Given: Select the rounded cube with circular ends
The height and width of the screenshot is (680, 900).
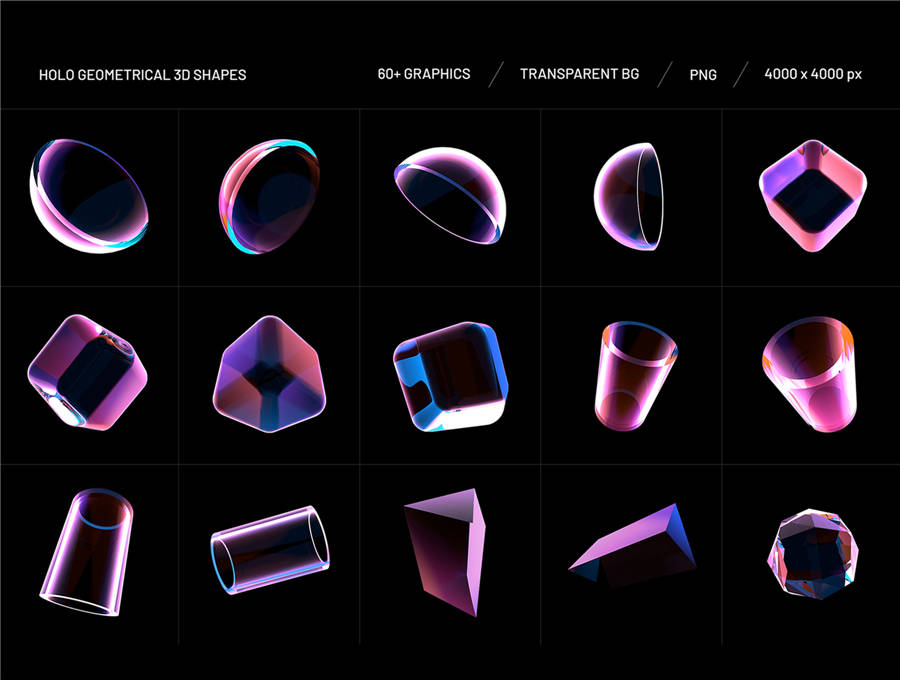Looking at the screenshot, I should 87,373.
